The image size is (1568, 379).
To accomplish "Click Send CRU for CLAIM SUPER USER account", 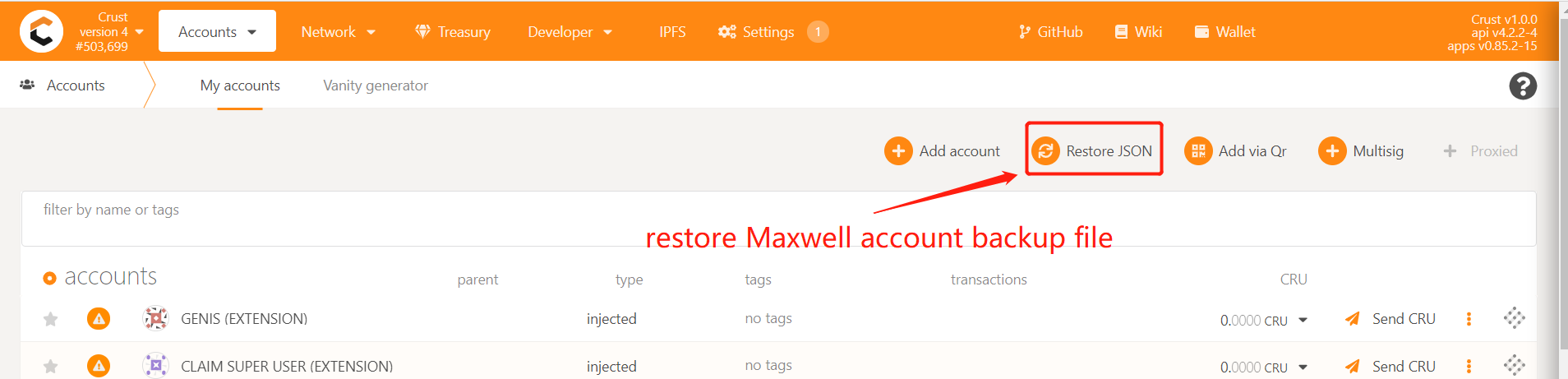I will tap(1390, 367).
